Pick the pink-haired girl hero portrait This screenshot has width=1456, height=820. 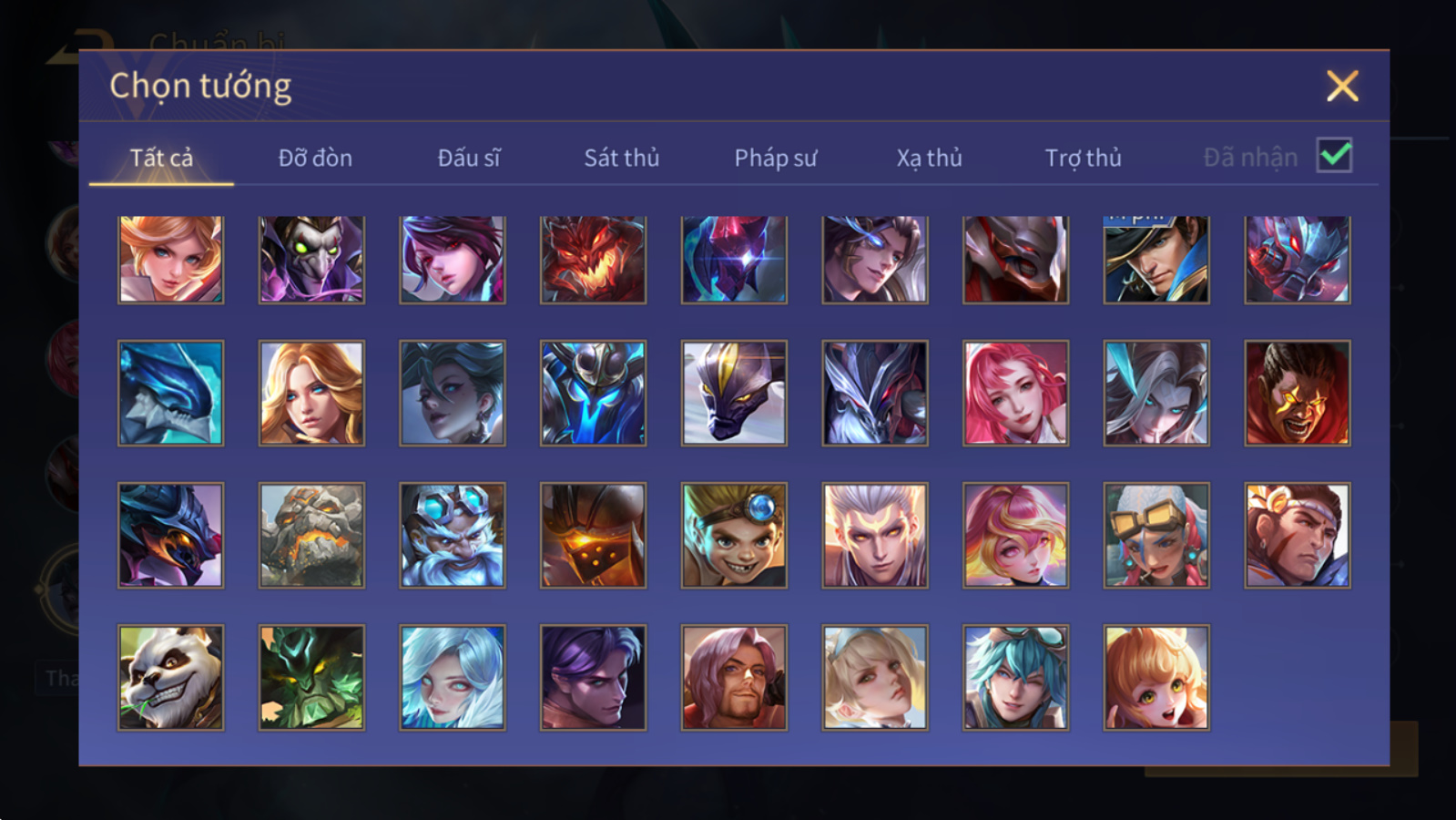tap(1015, 393)
